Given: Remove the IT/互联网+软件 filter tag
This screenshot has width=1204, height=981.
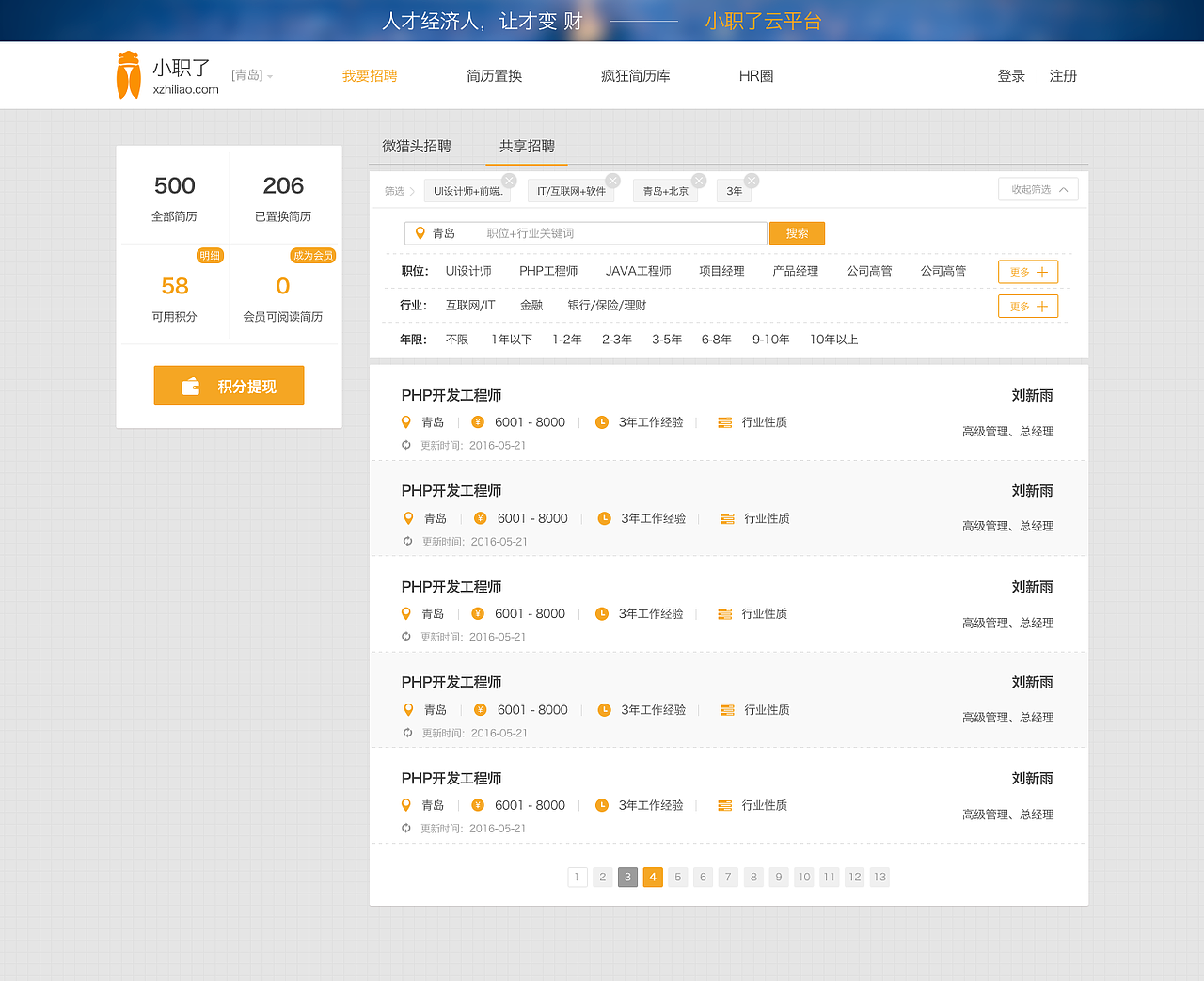Looking at the screenshot, I should click(612, 181).
